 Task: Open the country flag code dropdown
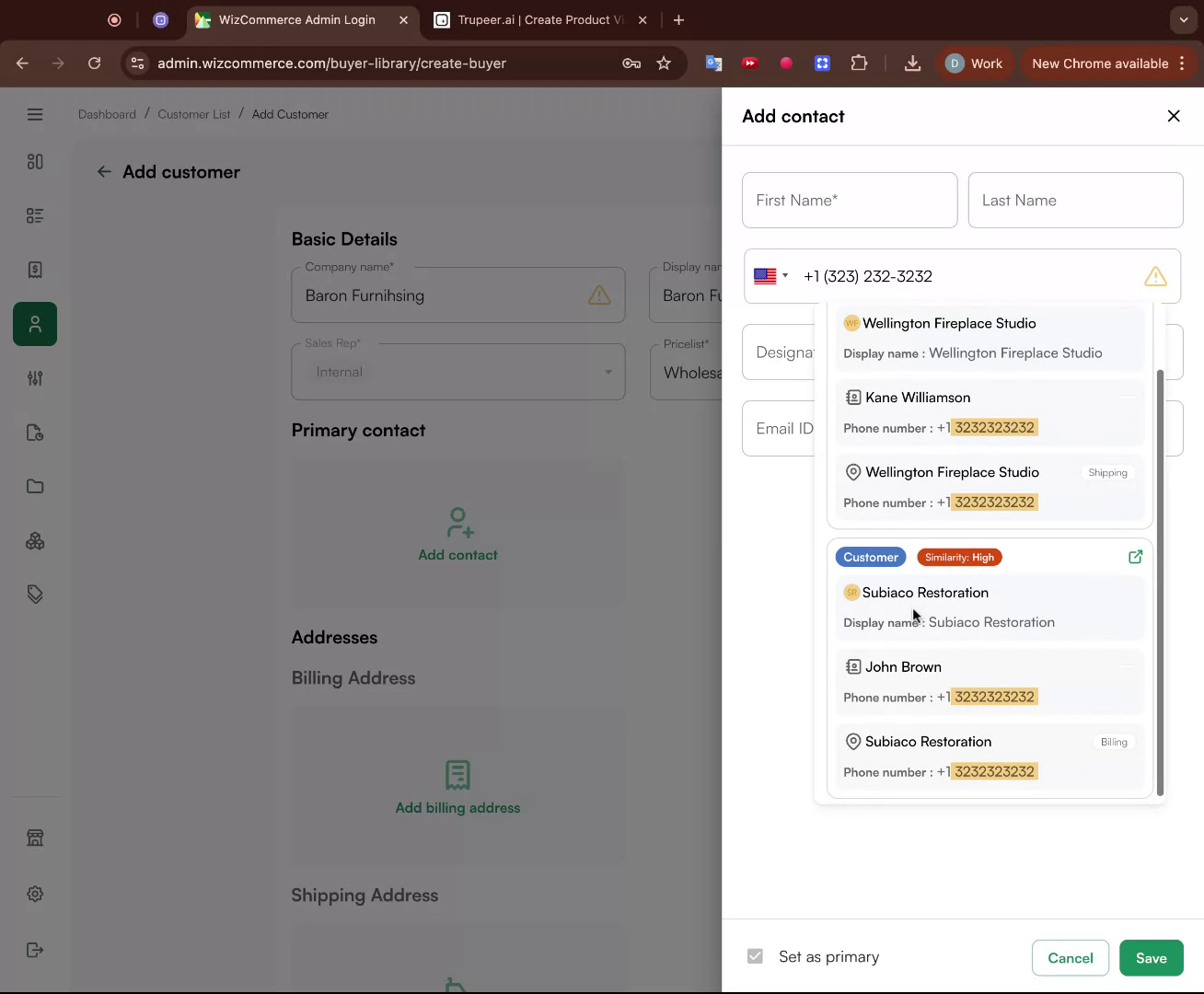coord(770,276)
